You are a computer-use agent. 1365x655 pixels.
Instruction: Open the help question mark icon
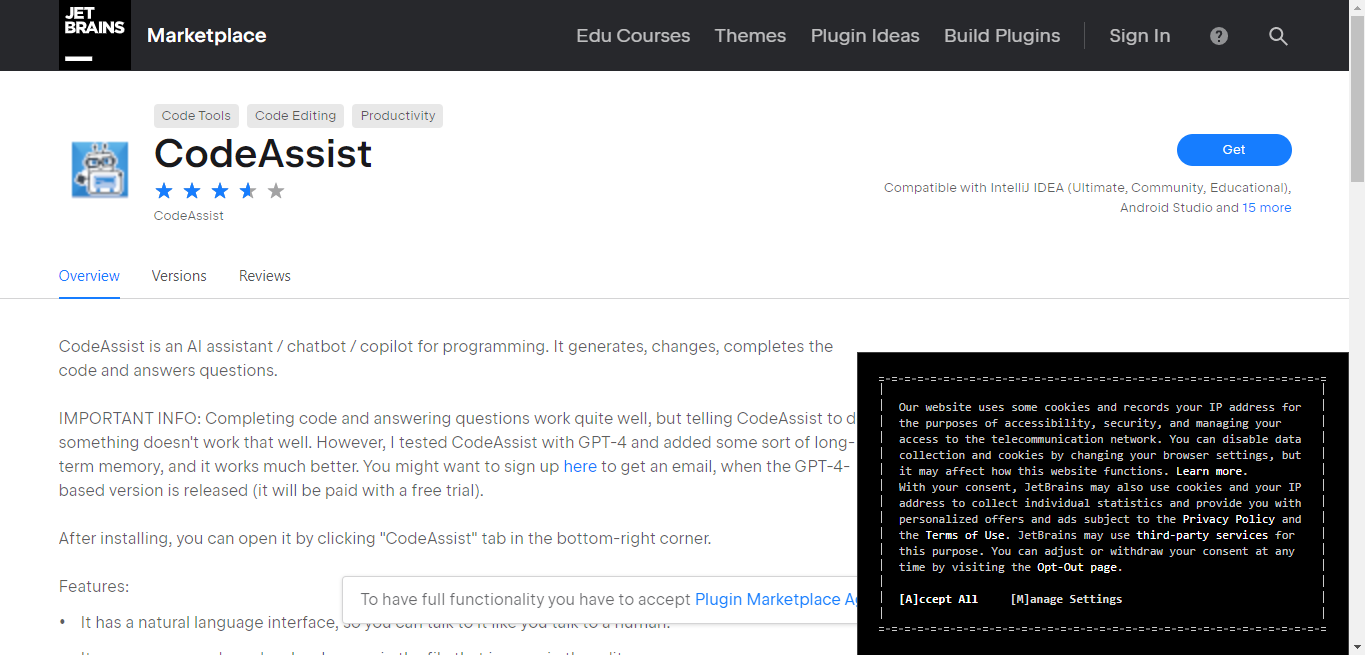(x=1219, y=36)
